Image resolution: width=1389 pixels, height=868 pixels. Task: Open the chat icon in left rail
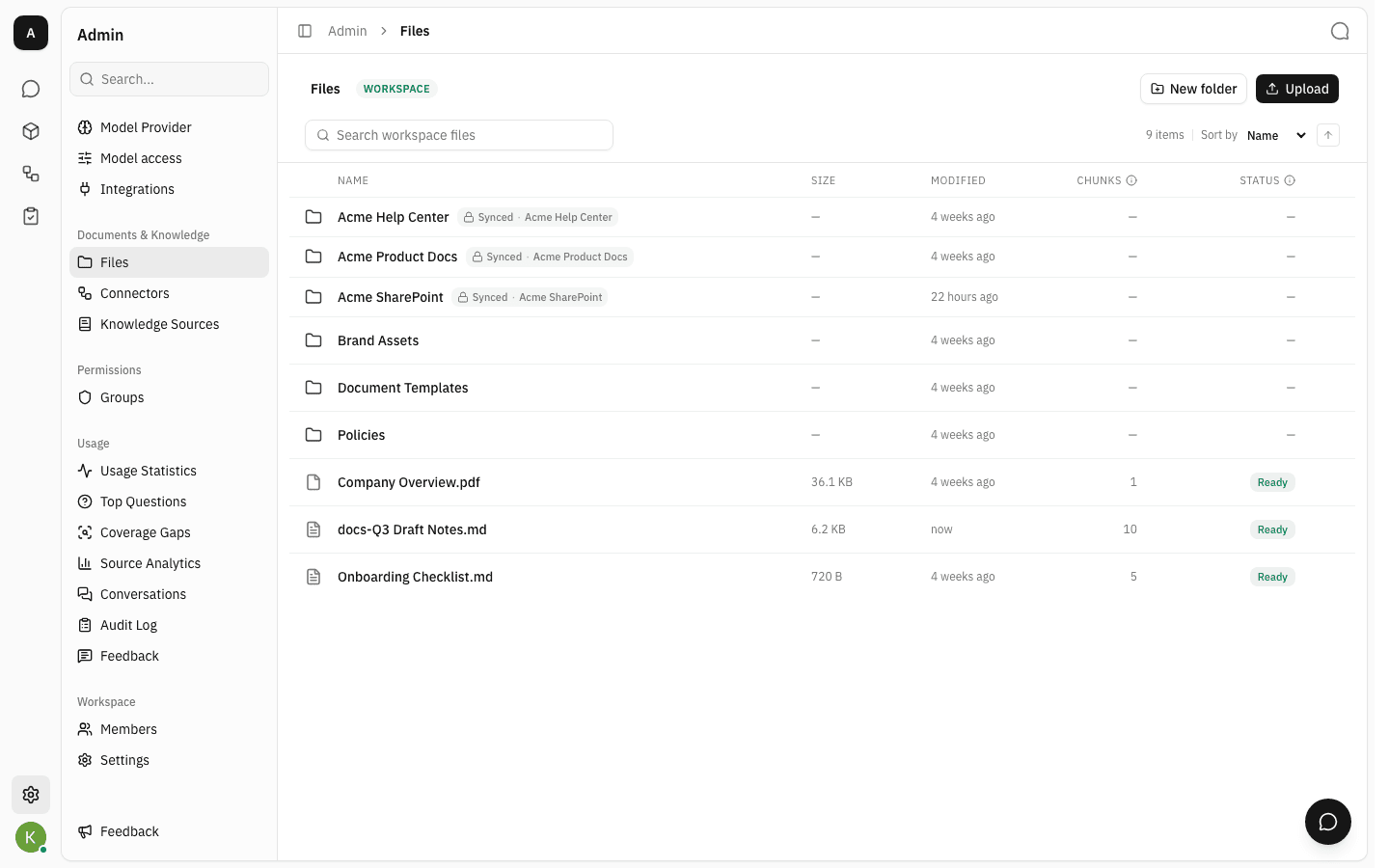[x=31, y=89]
